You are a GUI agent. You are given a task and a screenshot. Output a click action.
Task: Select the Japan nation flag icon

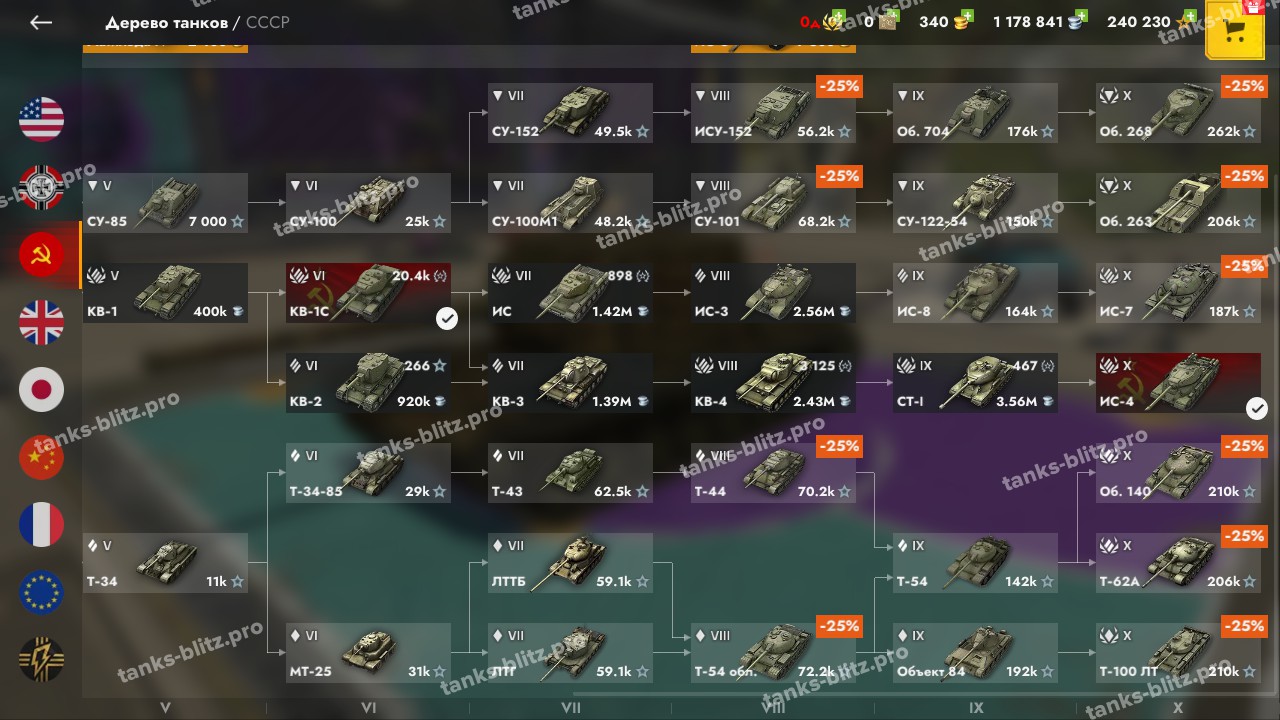coord(41,390)
